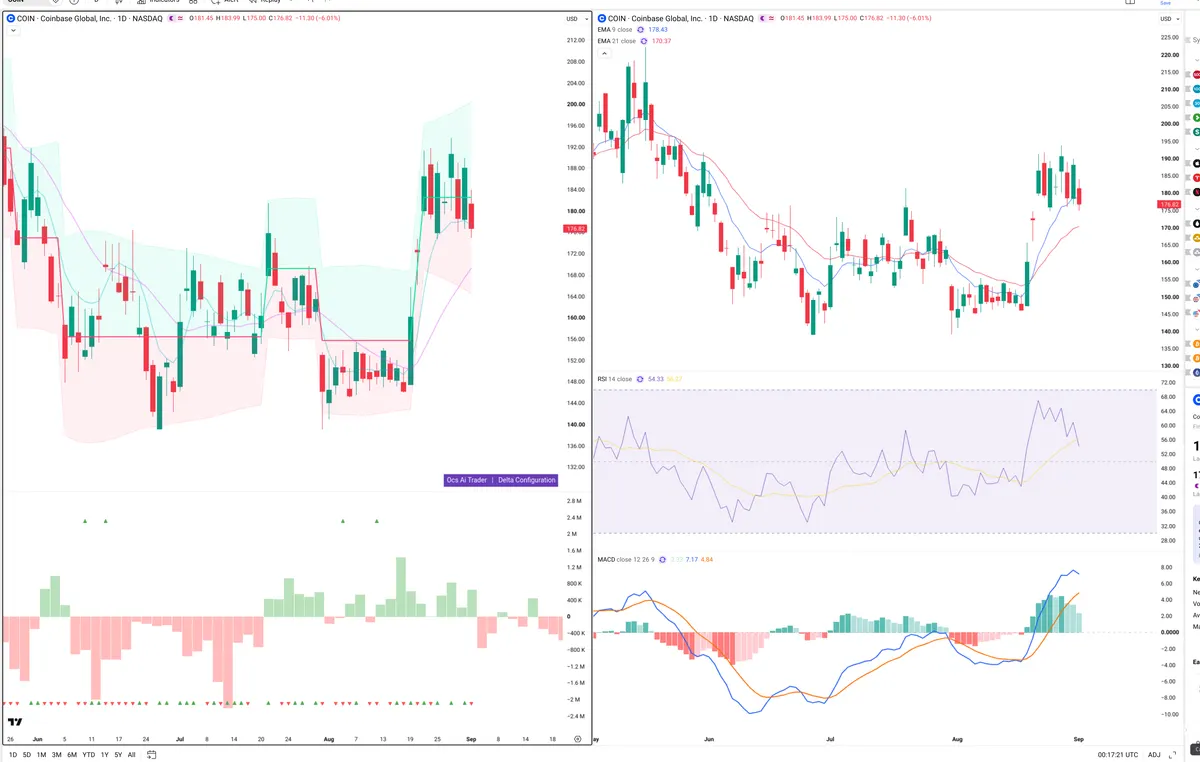Select the RSI 14 close legend

pos(614,379)
